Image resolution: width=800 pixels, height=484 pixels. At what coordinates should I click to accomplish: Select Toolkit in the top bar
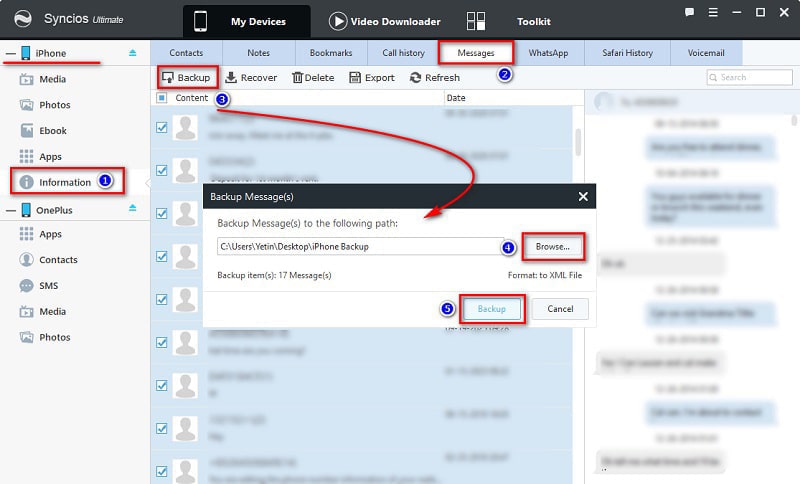click(534, 21)
